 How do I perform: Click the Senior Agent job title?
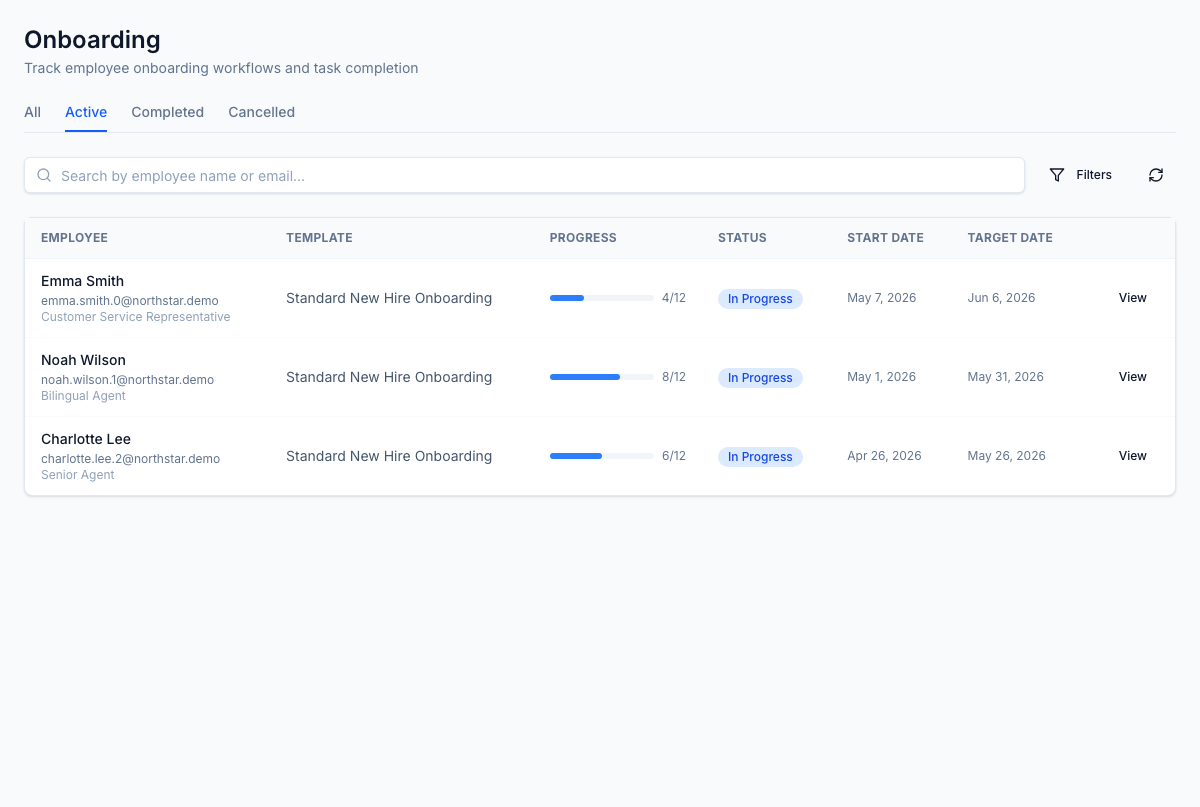tap(77, 475)
